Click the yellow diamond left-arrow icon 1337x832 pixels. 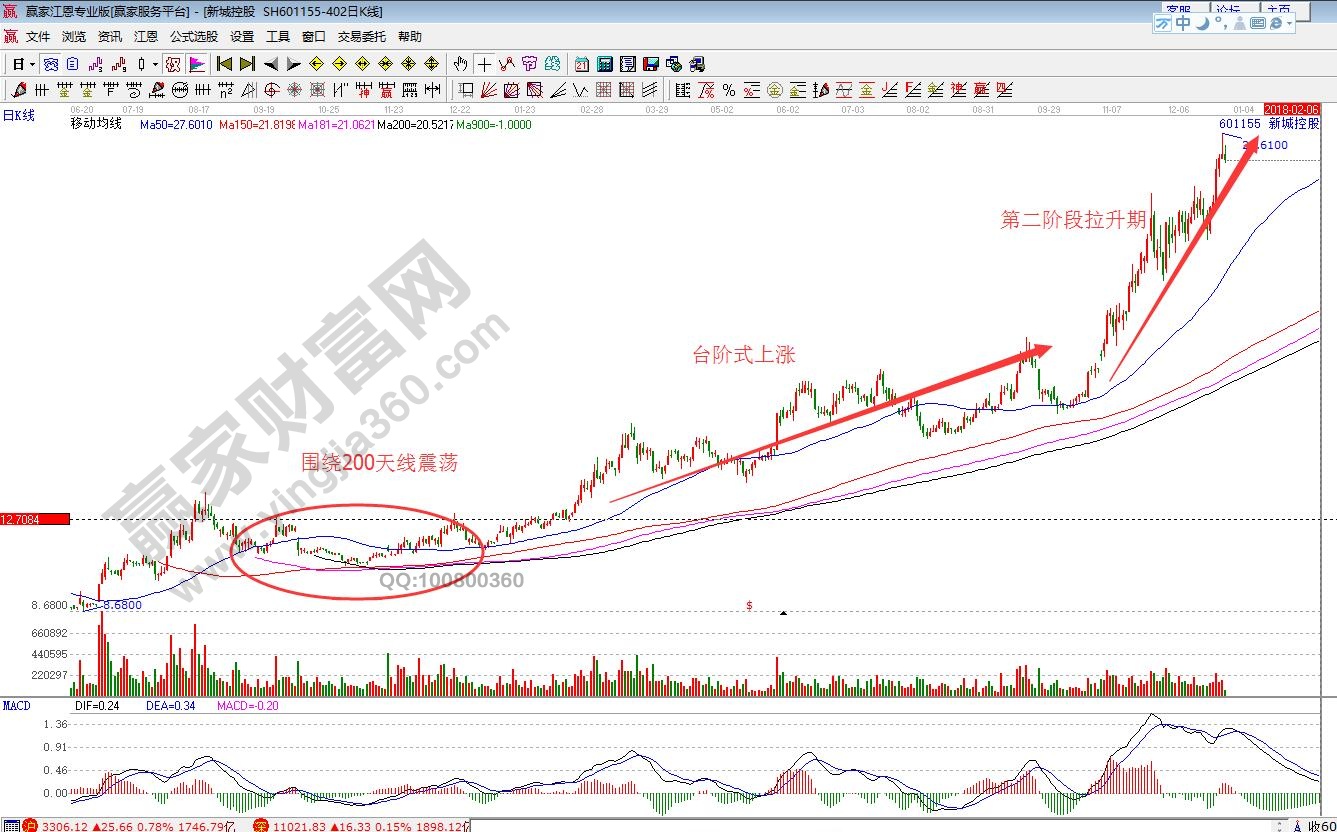[317, 64]
